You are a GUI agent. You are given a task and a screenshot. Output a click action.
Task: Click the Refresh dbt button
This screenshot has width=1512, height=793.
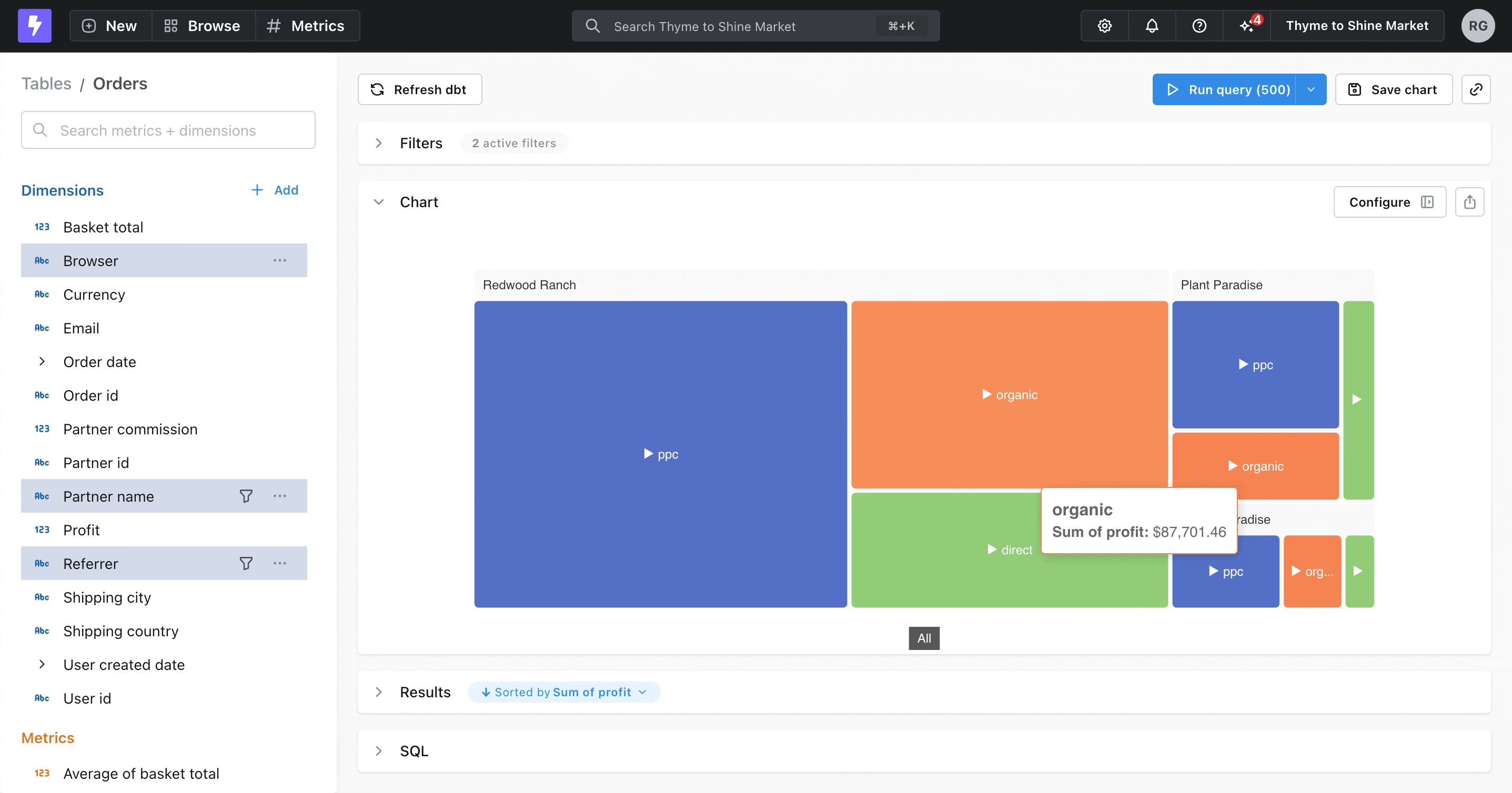[x=419, y=89]
